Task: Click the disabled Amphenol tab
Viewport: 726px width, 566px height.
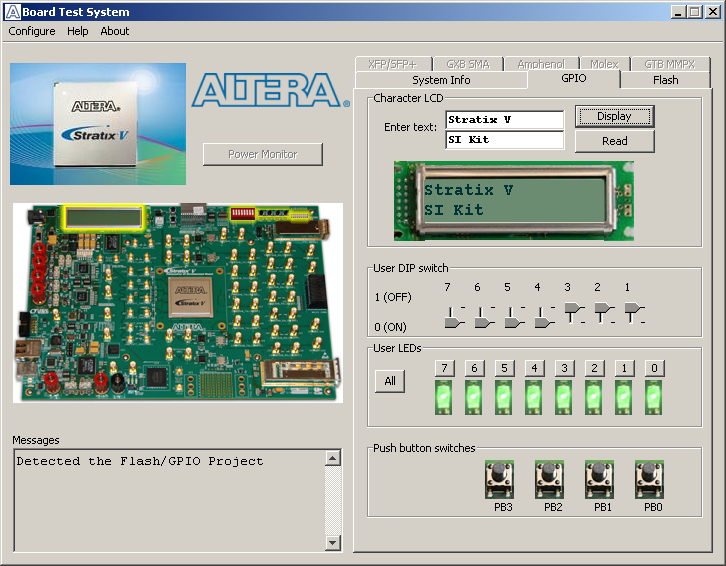Action: point(541,64)
